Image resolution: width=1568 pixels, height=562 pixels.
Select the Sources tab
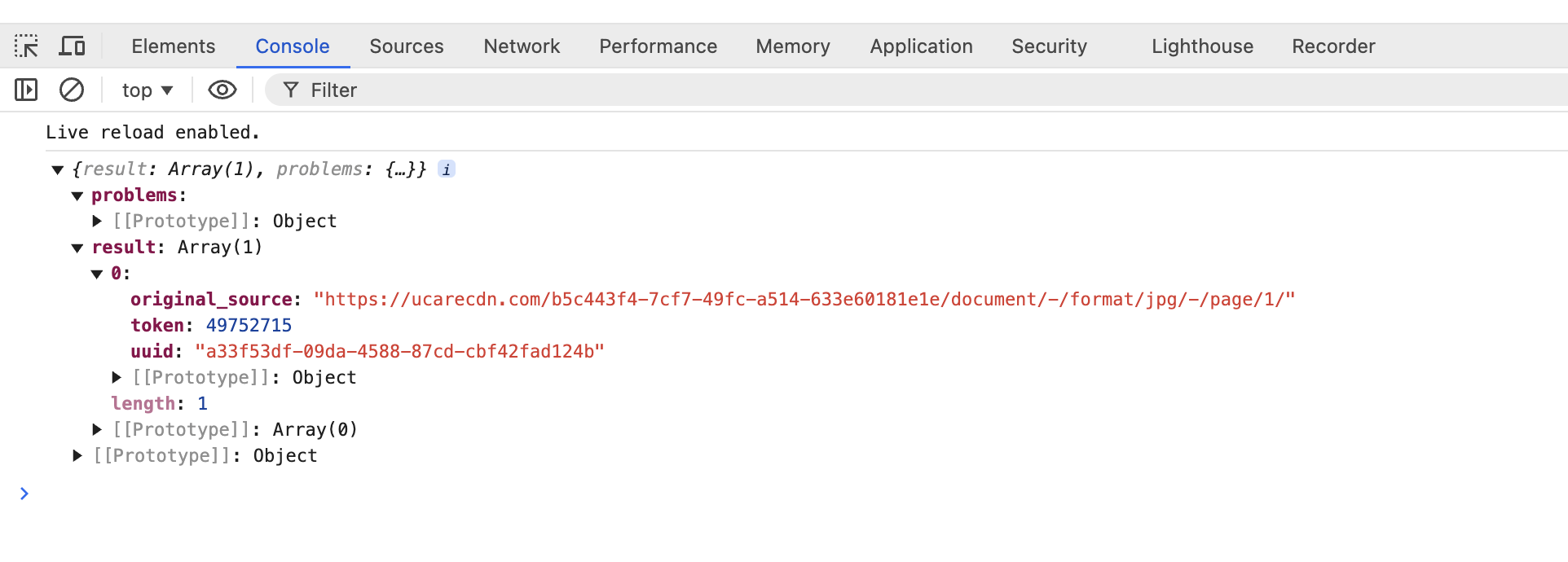(406, 46)
